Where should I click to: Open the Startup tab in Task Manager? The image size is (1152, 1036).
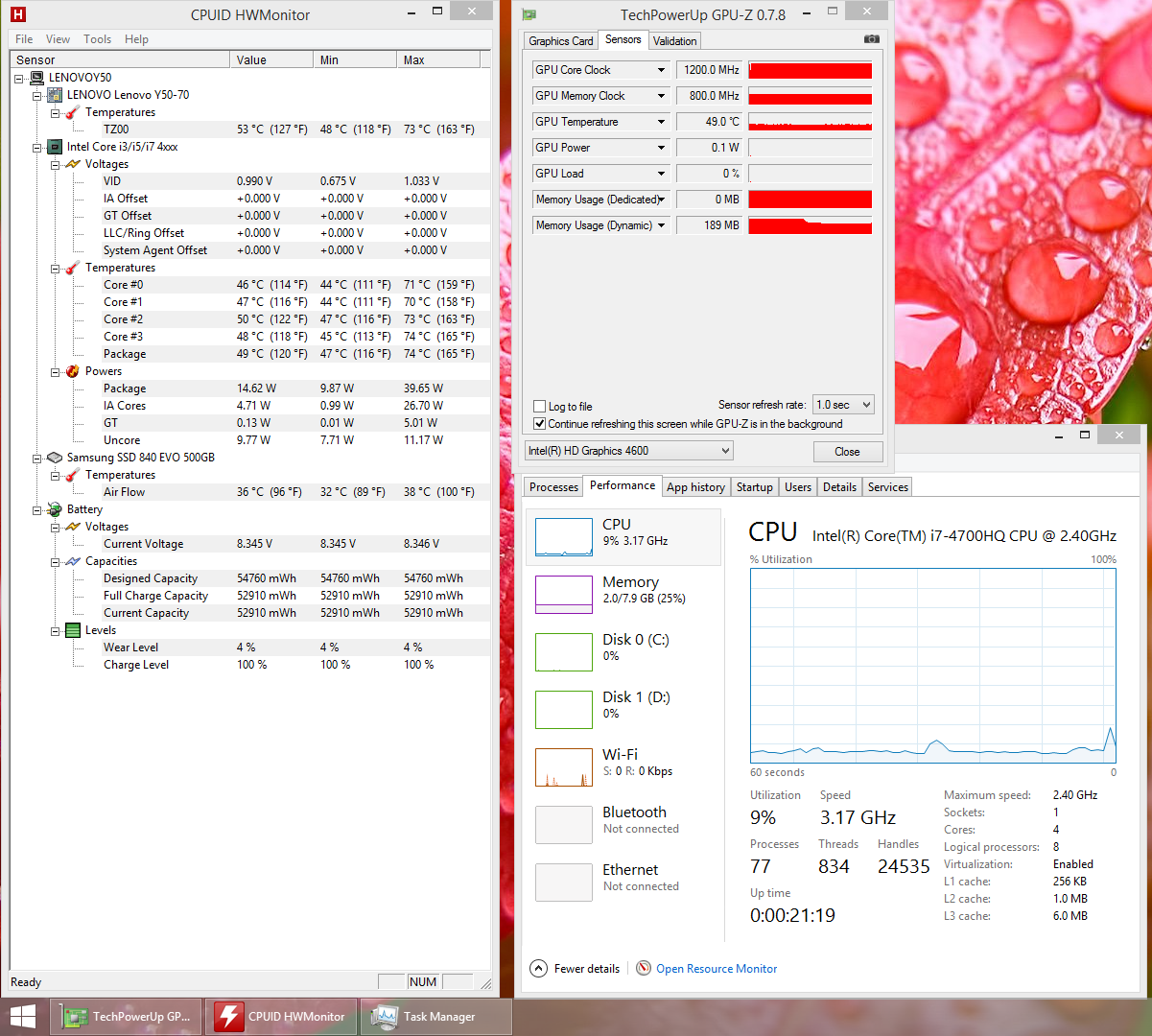pos(754,487)
